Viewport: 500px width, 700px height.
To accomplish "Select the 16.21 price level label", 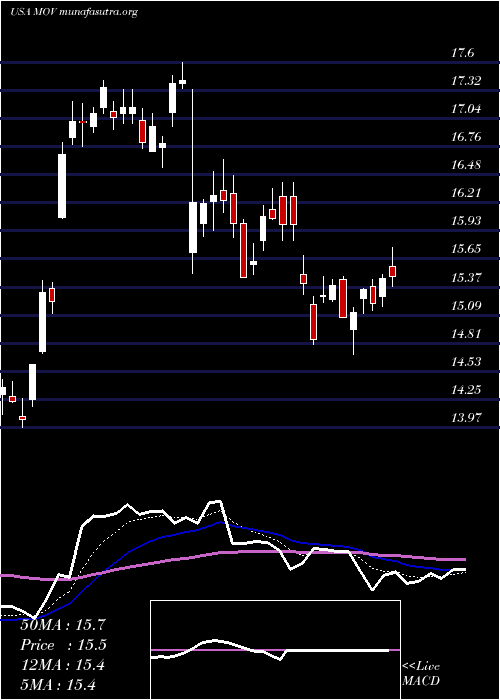I will (466, 193).
